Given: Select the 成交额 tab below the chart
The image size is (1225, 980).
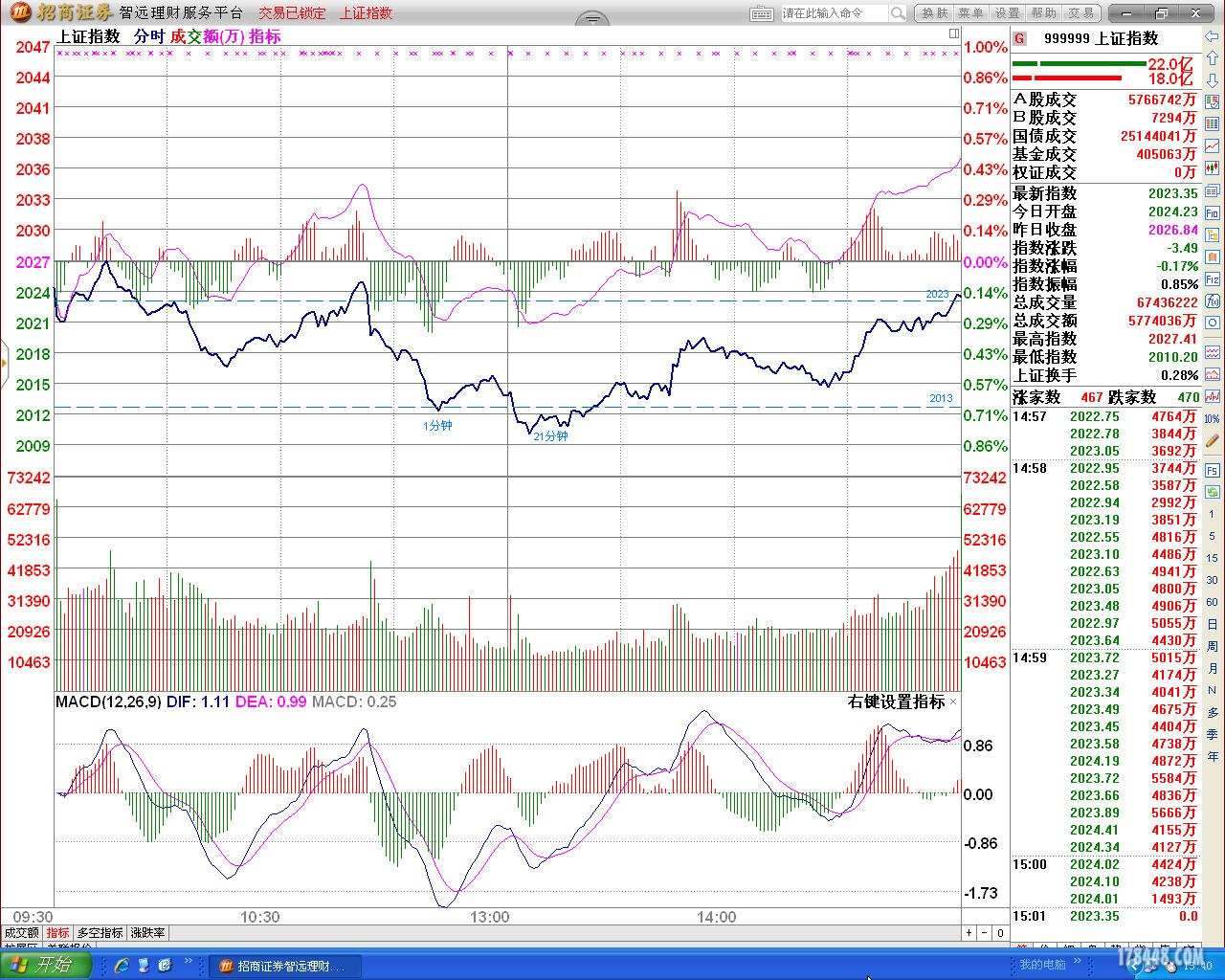Looking at the screenshot, I should point(22,932).
